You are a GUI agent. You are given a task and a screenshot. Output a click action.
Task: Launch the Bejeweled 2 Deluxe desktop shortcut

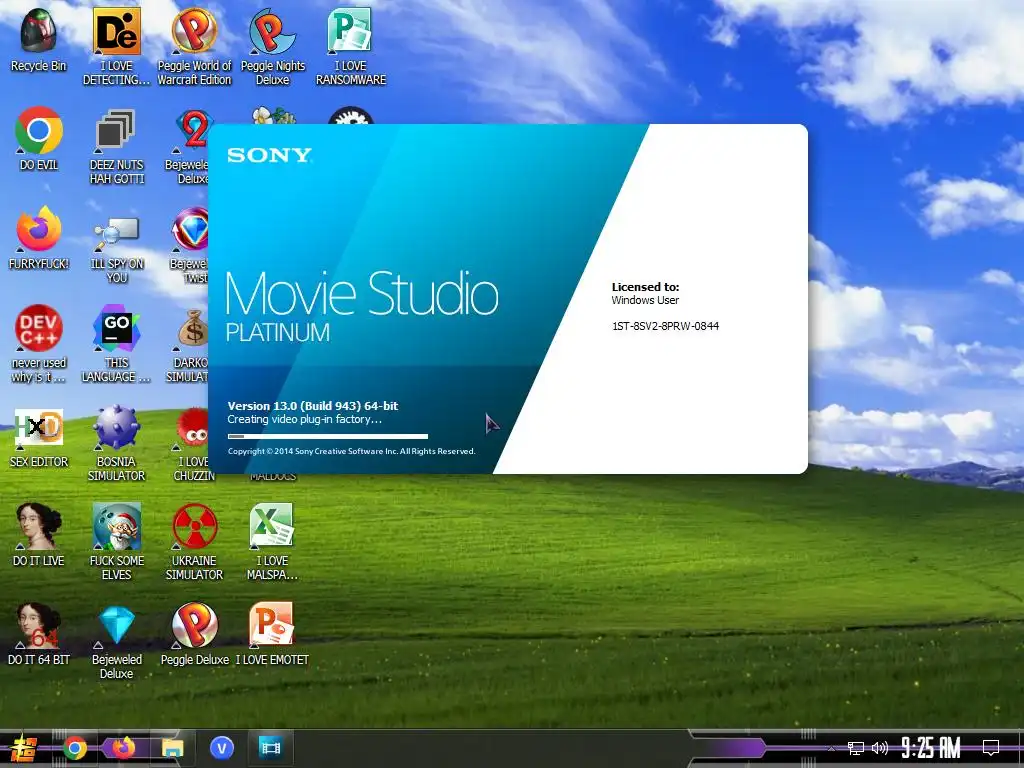pos(191,146)
